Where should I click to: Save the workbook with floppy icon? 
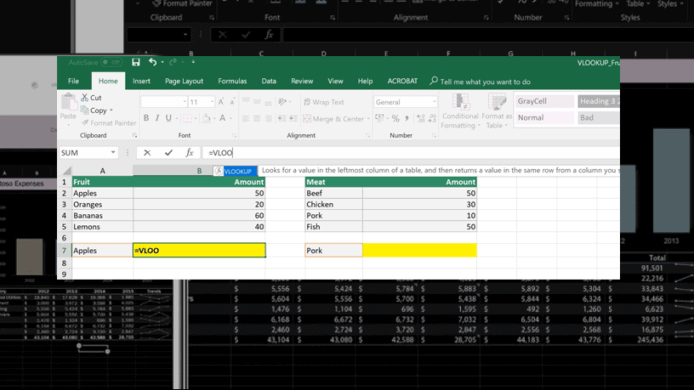pyautogui.click(x=136, y=62)
